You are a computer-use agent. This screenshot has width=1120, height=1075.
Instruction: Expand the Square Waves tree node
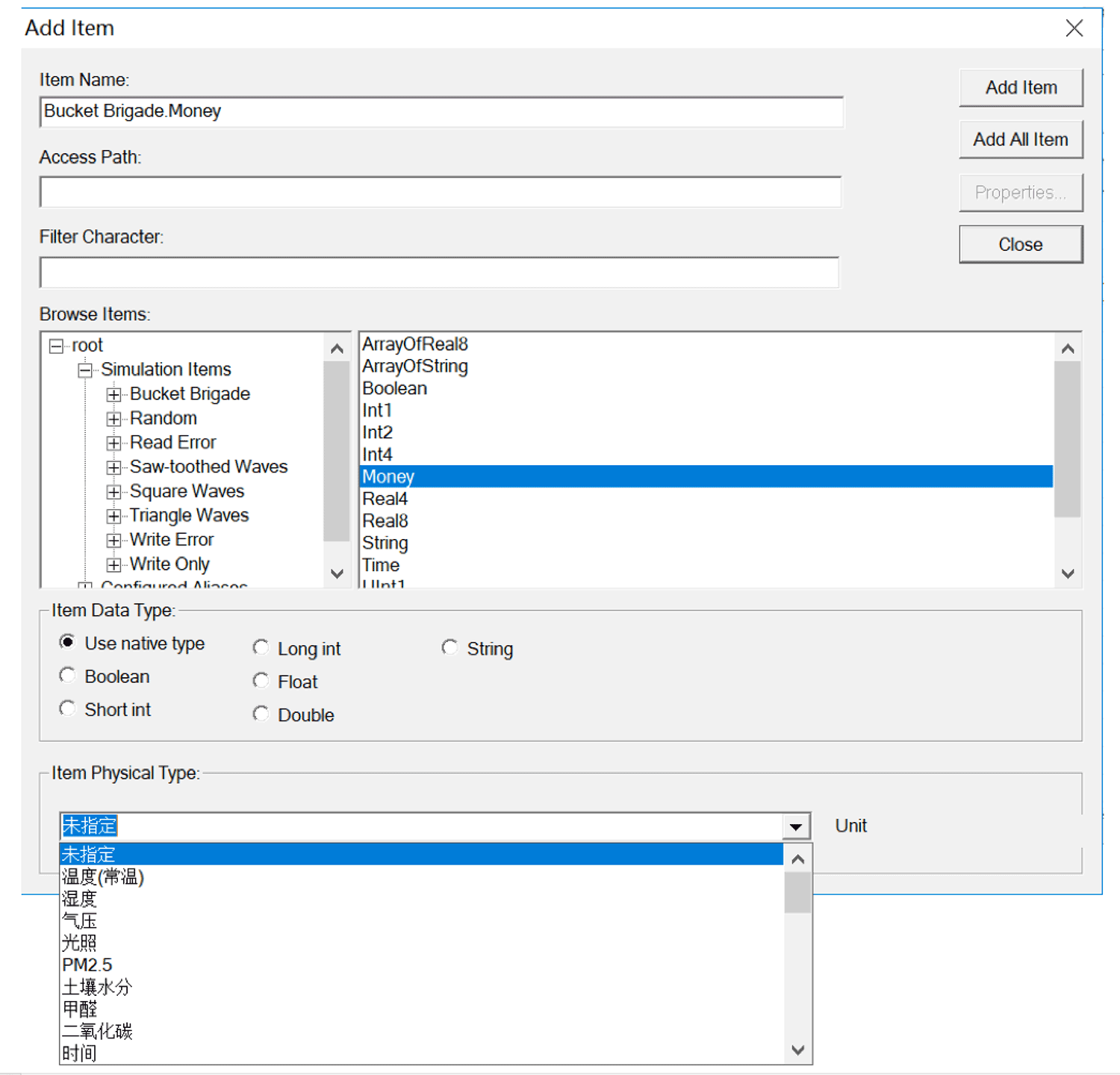tap(113, 492)
